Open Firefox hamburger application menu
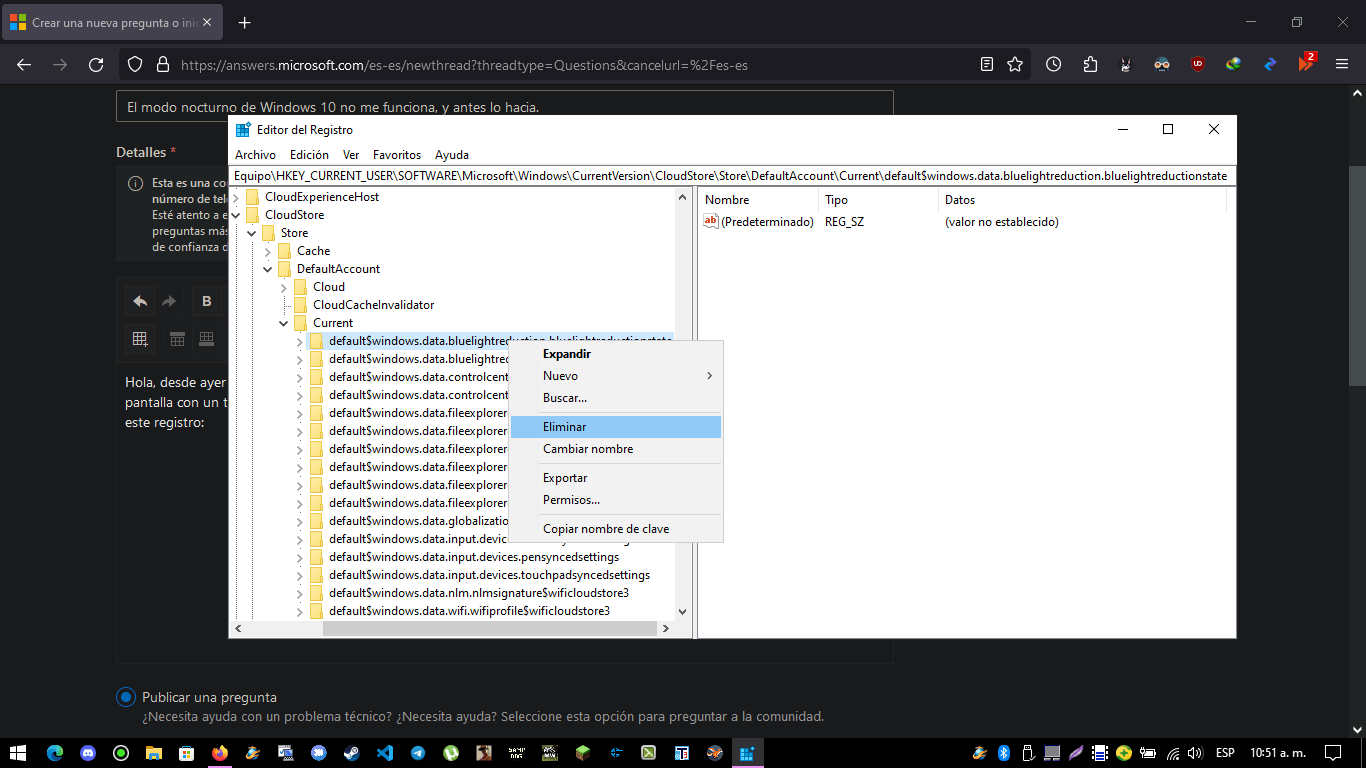 [1342, 64]
